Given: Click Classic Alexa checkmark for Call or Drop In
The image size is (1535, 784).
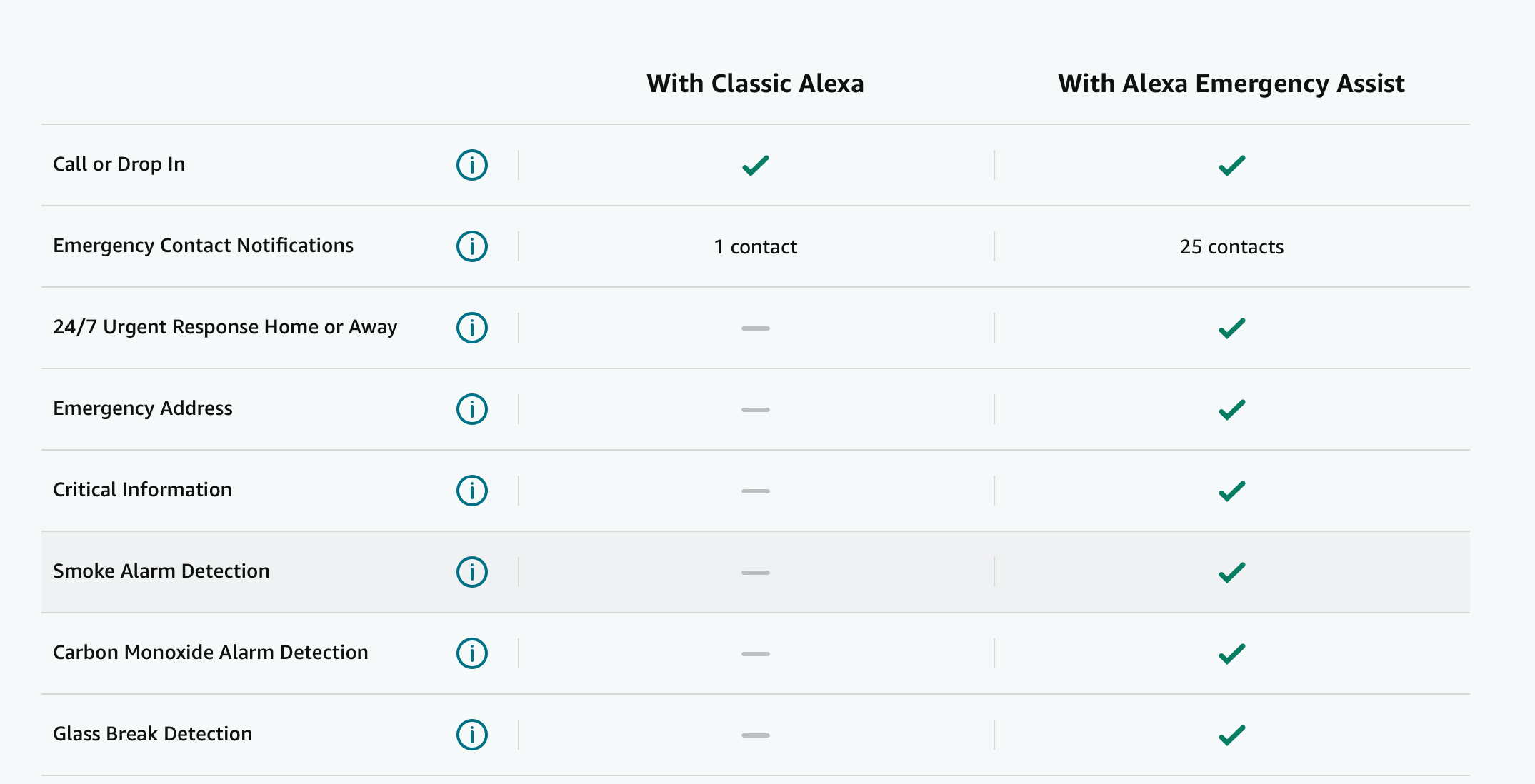Looking at the screenshot, I should [755, 165].
